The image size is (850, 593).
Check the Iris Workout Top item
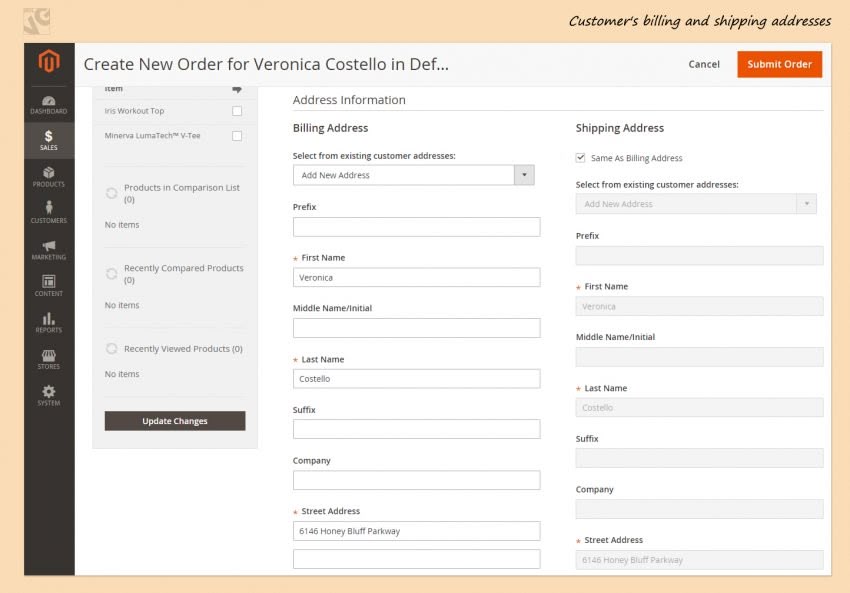(237, 111)
